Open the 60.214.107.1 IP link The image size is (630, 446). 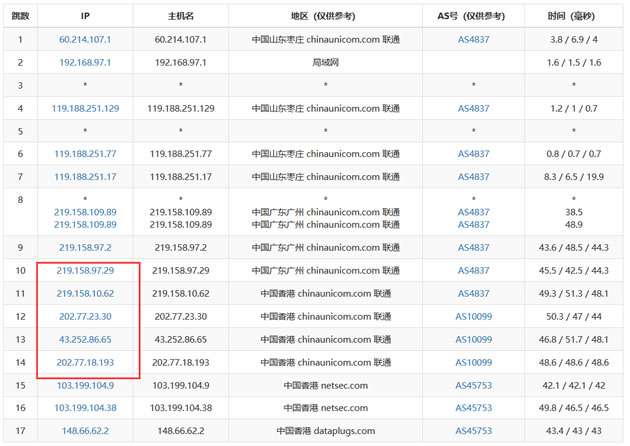85,39
